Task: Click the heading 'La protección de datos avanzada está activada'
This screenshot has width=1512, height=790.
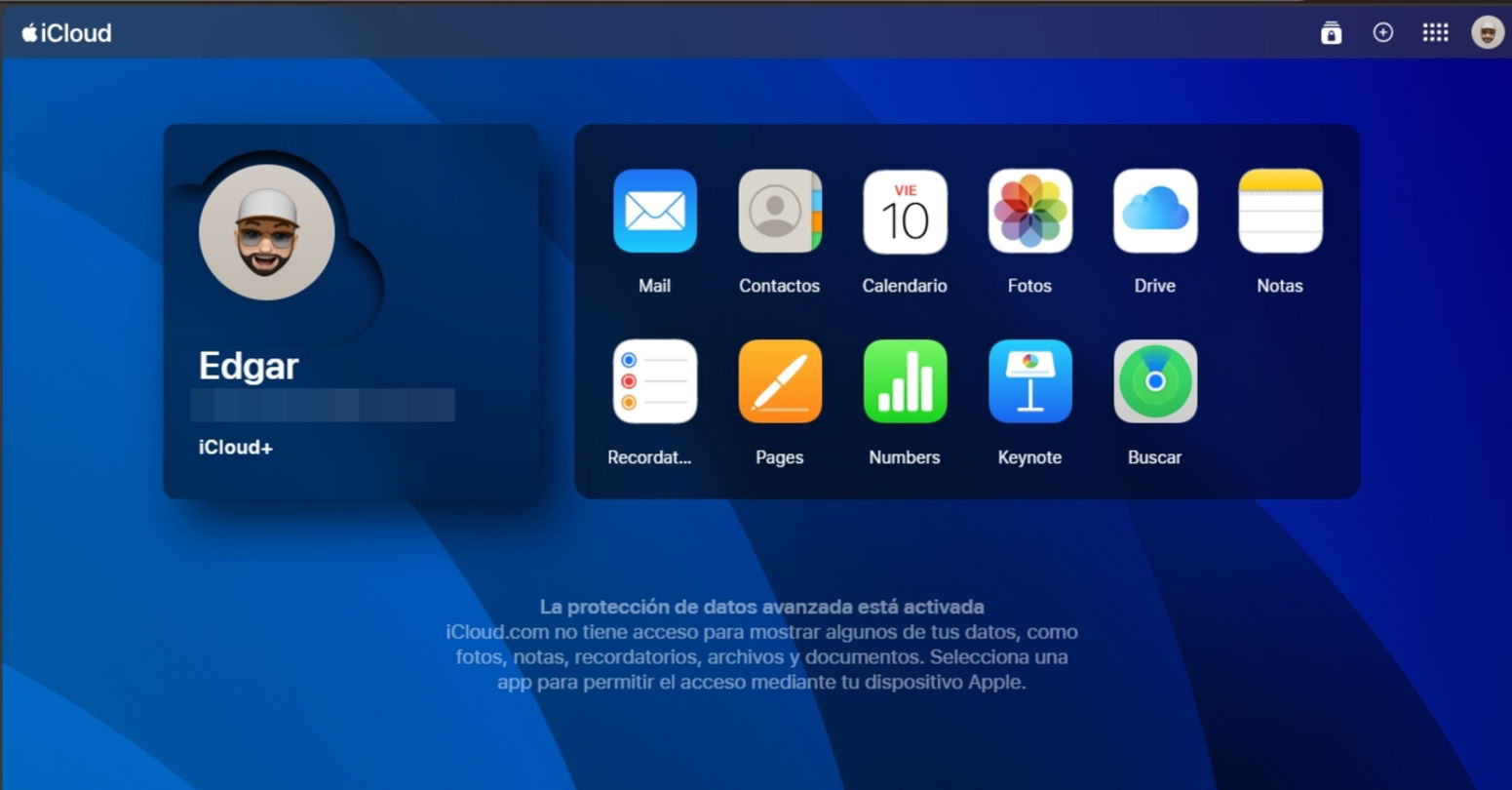Action: [x=762, y=607]
